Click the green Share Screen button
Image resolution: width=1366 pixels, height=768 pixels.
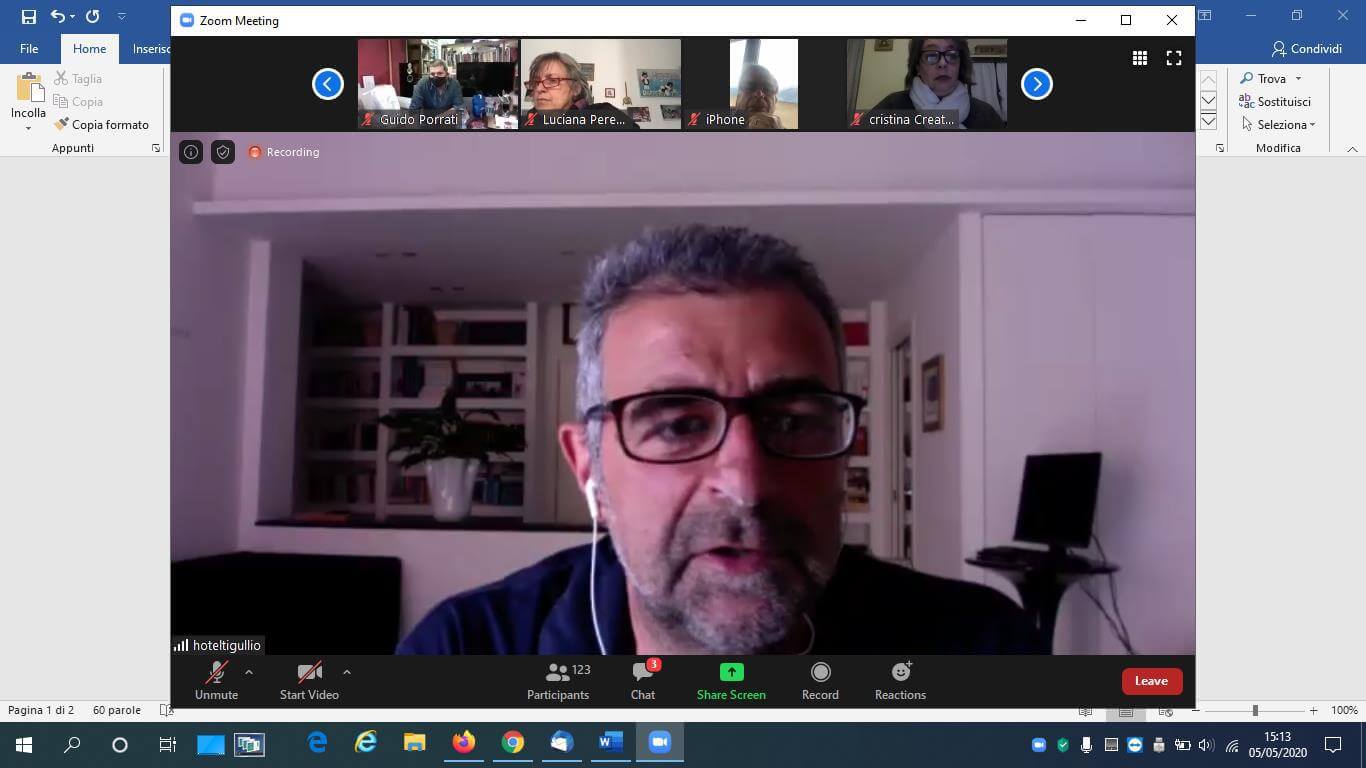(731, 681)
